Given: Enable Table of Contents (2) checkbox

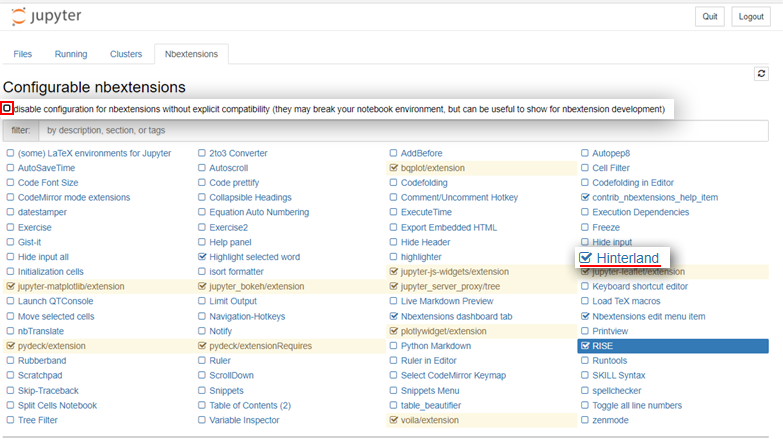Looking at the screenshot, I should (x=202, y=405).
